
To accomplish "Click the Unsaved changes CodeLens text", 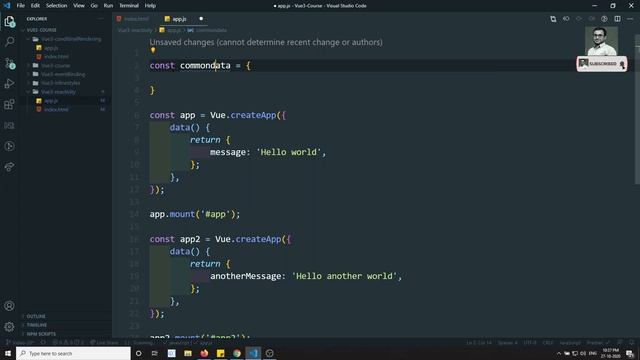I will coord(266,42).
